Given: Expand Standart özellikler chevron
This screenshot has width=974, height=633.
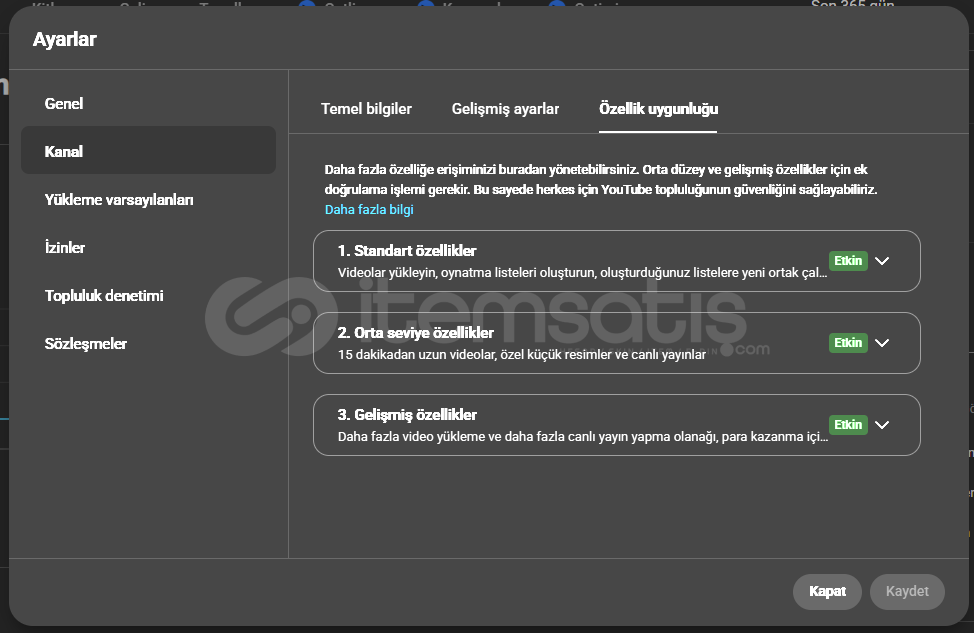Looking at the screenshot, I should (882, 261).
